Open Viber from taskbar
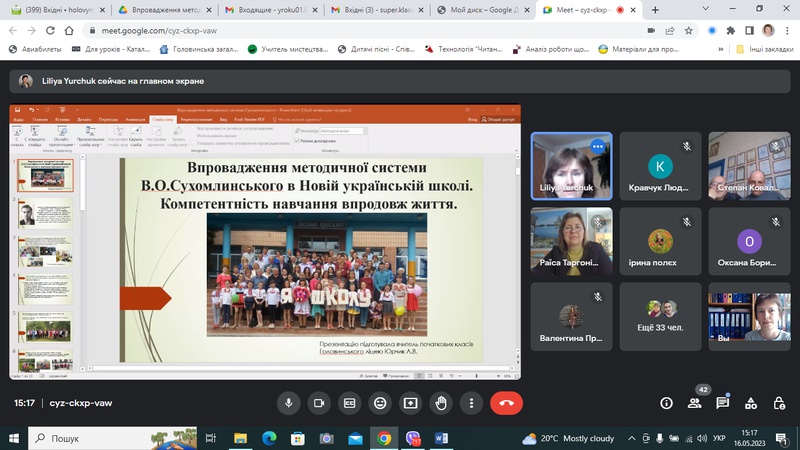This screenshot has width=800, height=450. tap(413, 438)
